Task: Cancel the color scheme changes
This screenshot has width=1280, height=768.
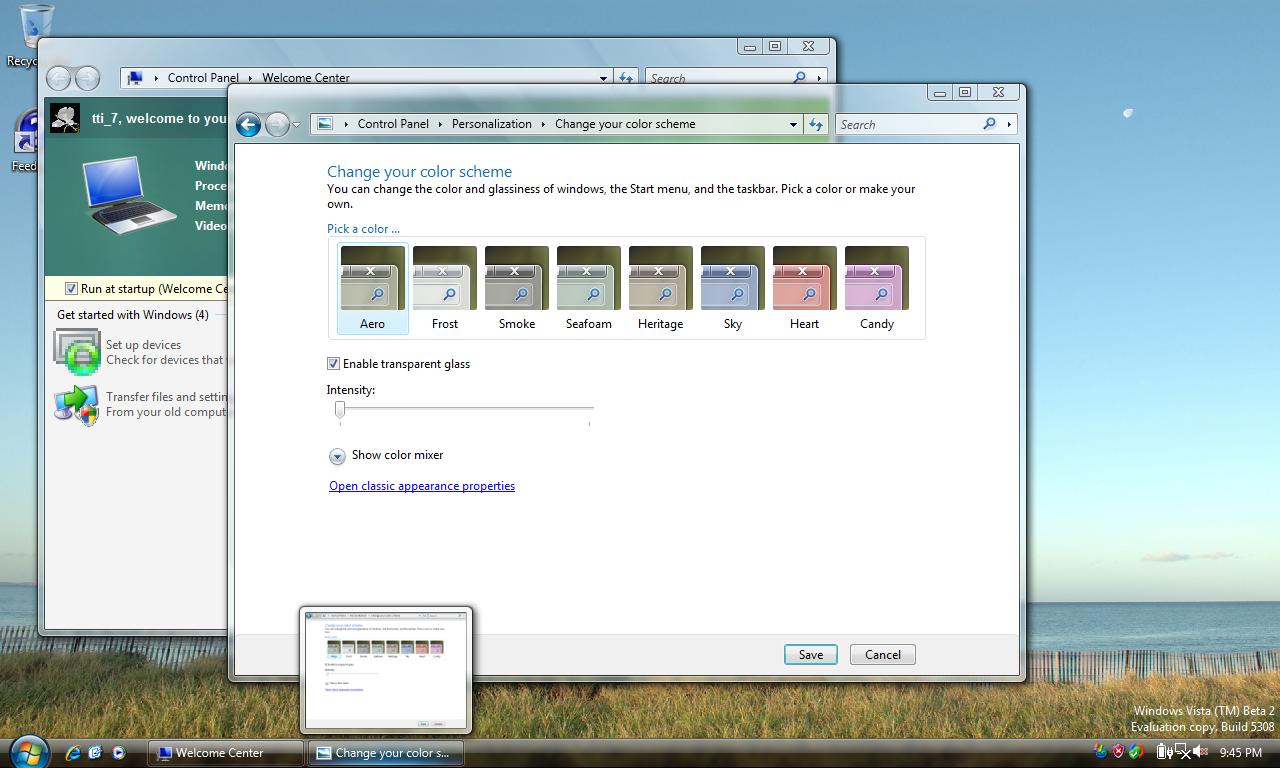Action: click(883, 655)
